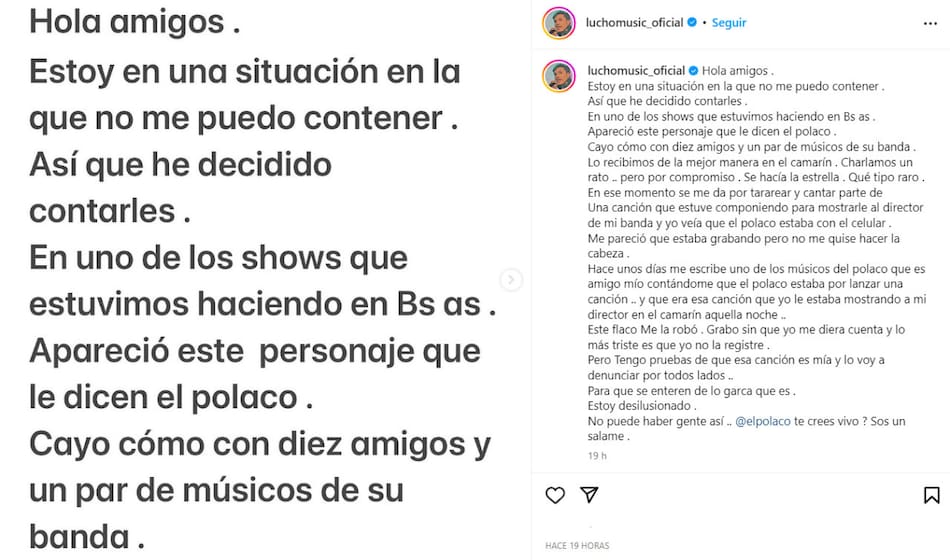The height and width of the screenshot is (560, 950).
Task: Open the three-dot more options menu
Action: click(x=930, y=24)
